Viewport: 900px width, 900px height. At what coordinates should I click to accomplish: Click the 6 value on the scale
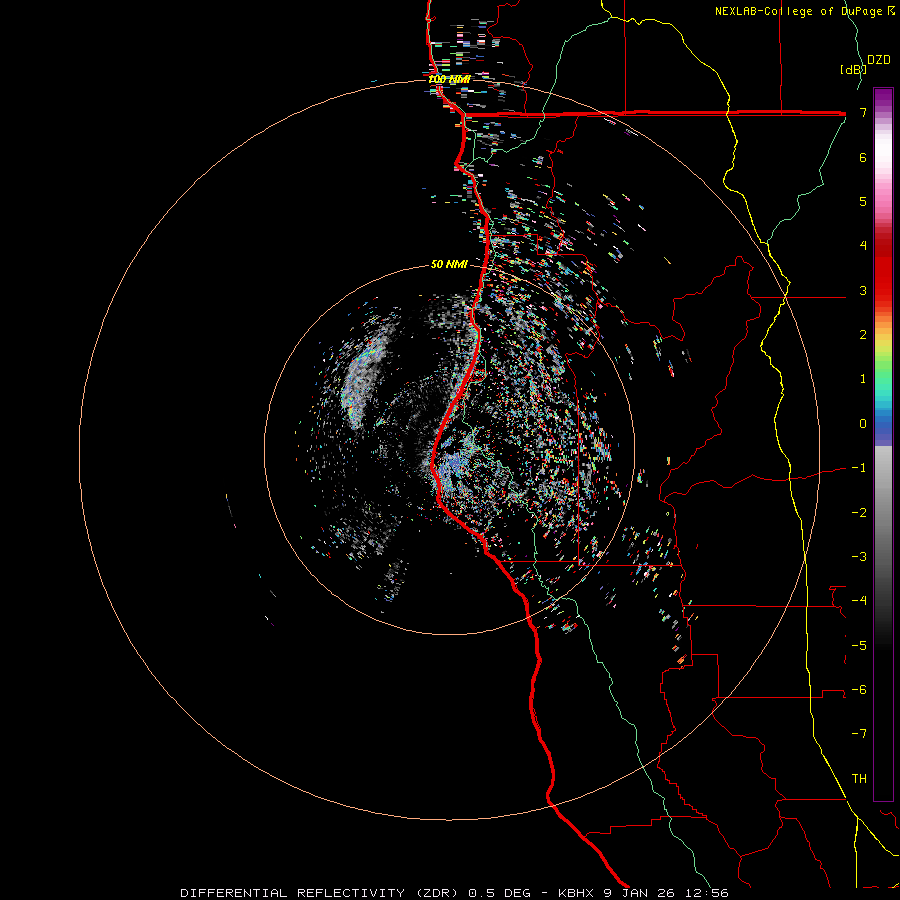[863, 157]
